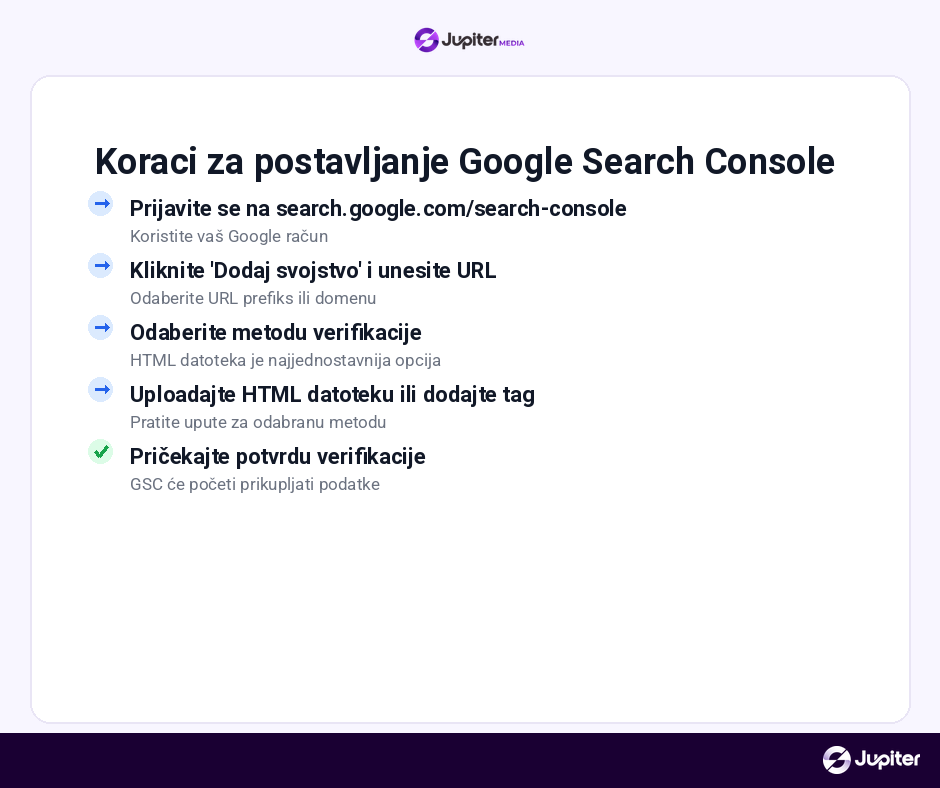Click the arrow icon beside 'Kliknite Dodaj svojstvo'

pos(101,266)
